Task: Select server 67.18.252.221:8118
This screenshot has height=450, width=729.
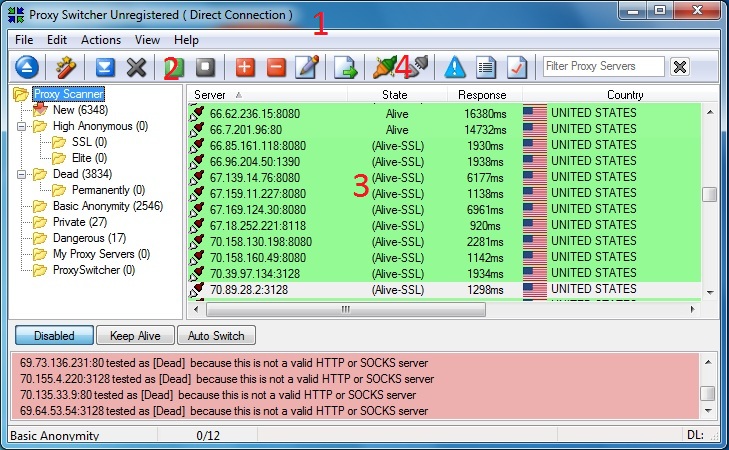Action: (258, 226)
